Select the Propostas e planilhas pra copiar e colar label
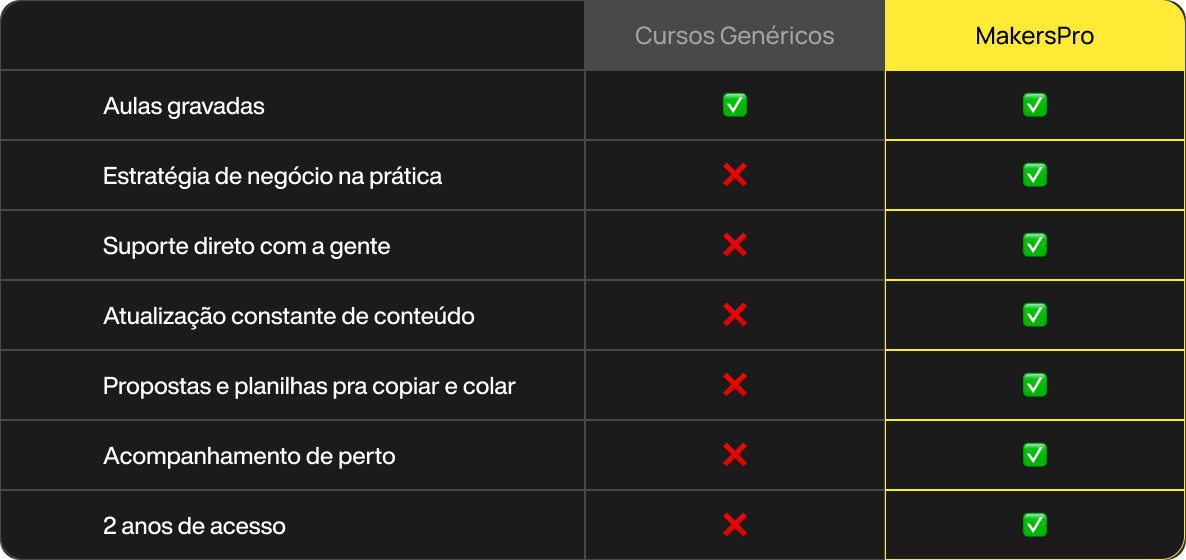This screenshot has height=560, width=1186. pyautogui.click(x=309, y=386)
